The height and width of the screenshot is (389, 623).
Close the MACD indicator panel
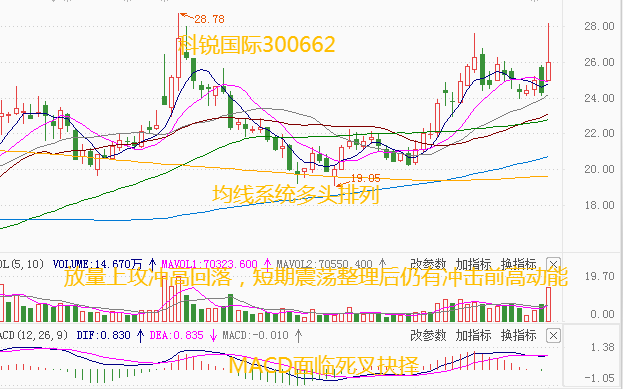(x=553, y=335)
